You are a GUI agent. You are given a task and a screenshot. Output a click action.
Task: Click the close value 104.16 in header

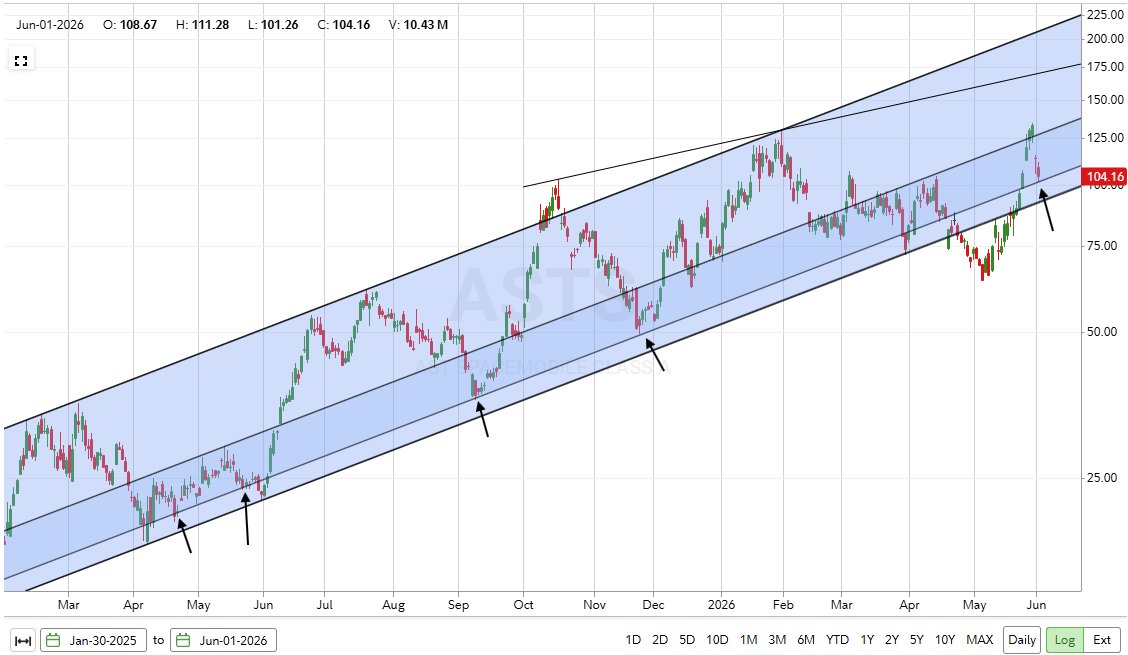click(x=352, y=24)
